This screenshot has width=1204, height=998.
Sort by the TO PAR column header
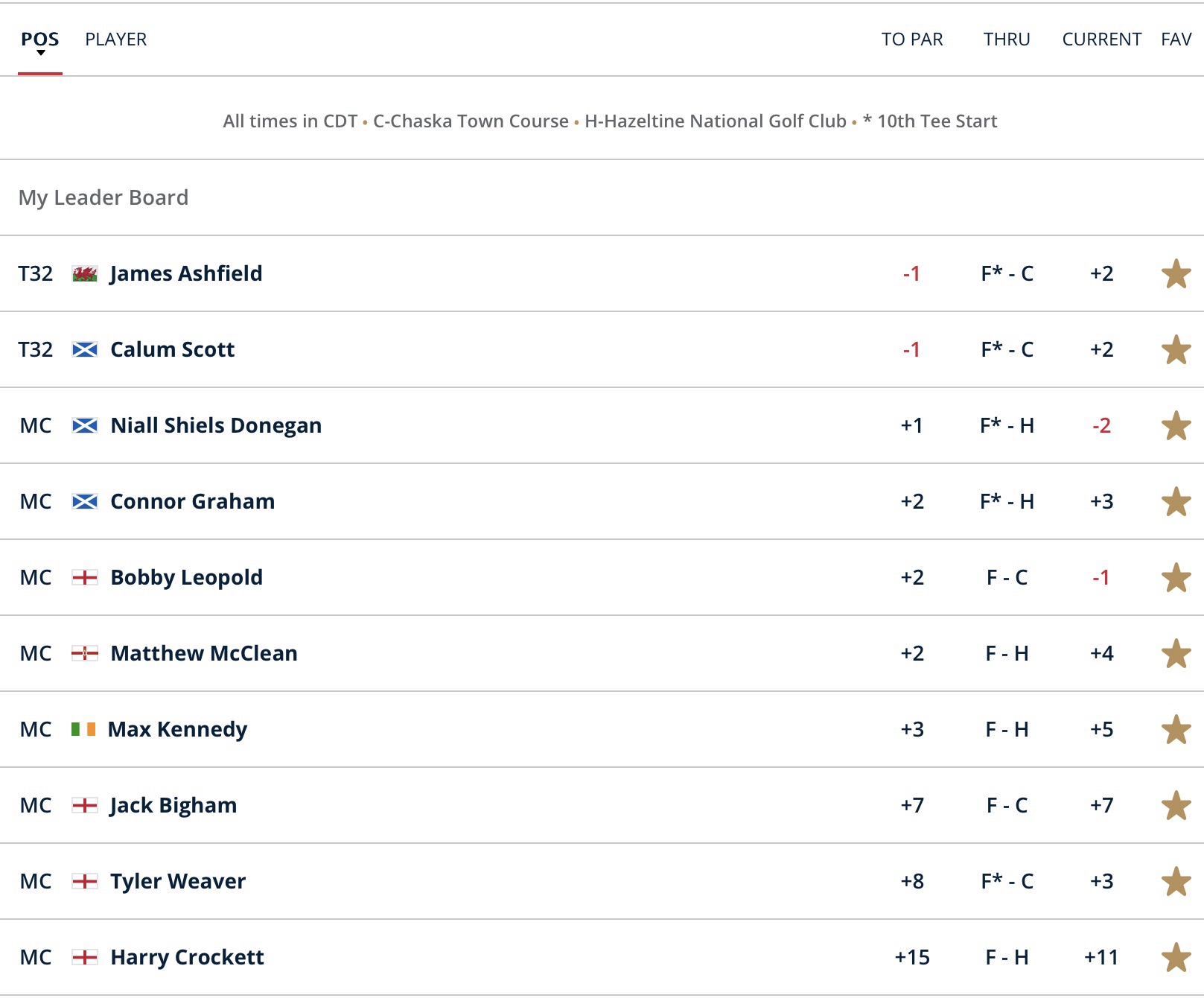pos(912,39)
